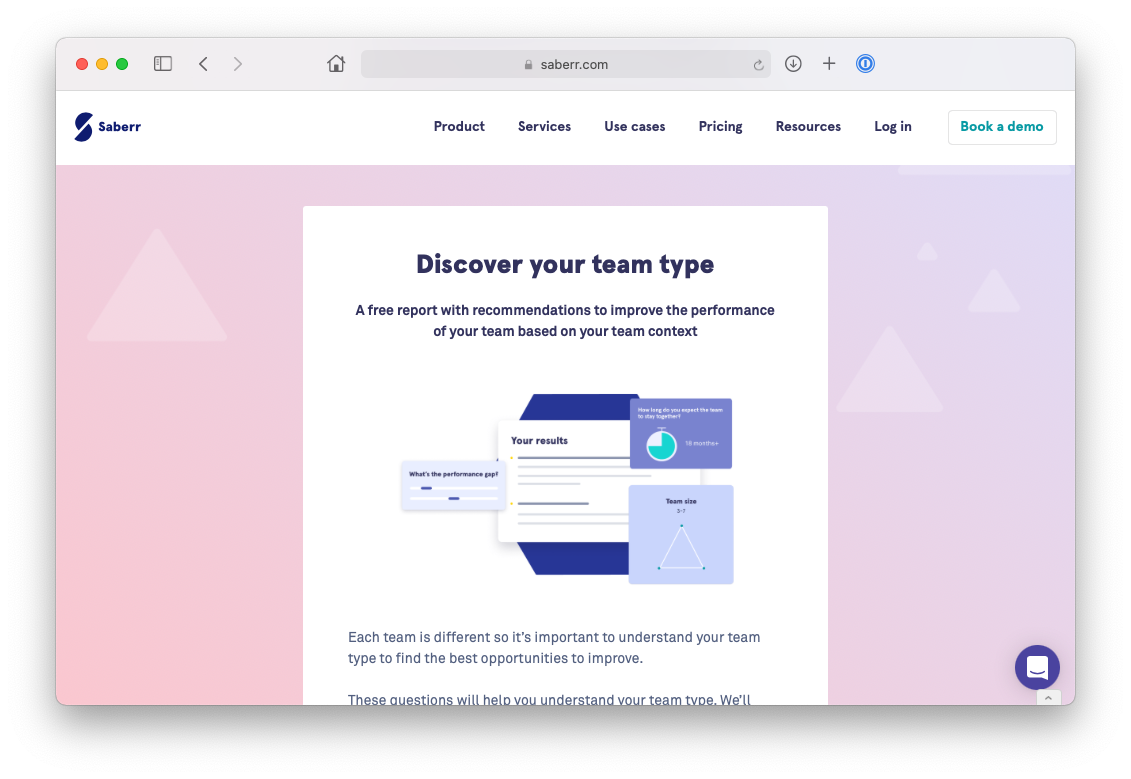Viewport: 1131px width, 779px height.
Task: Click the Saberr logo
Action: point(107,127)
